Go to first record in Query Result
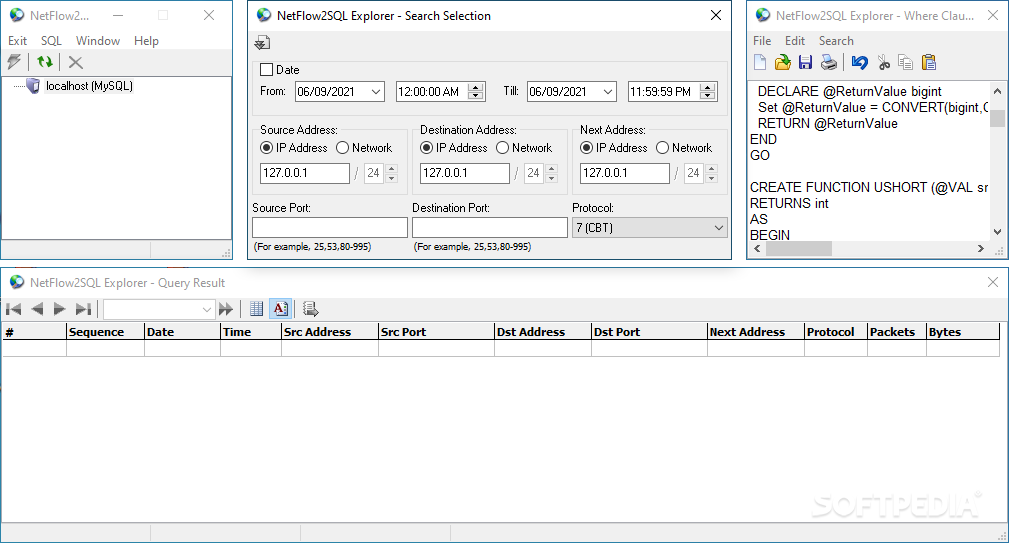This screenshot has height=543, width=1009. tap(14, 309)
